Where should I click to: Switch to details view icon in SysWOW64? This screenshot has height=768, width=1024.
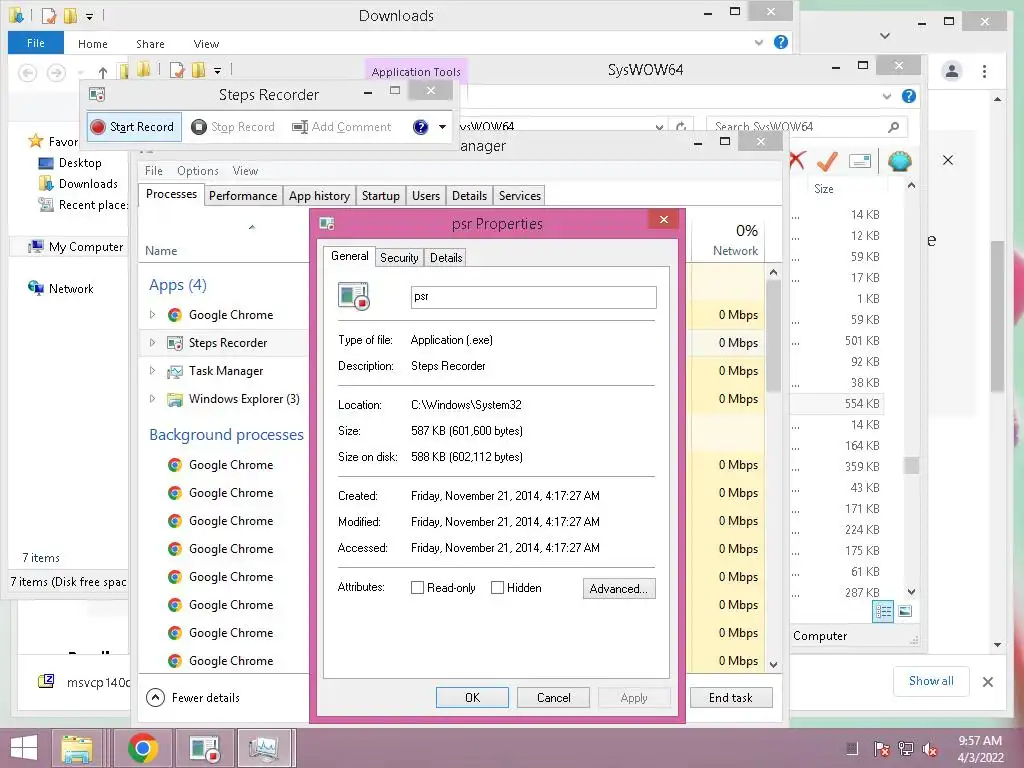pos(883,612)
